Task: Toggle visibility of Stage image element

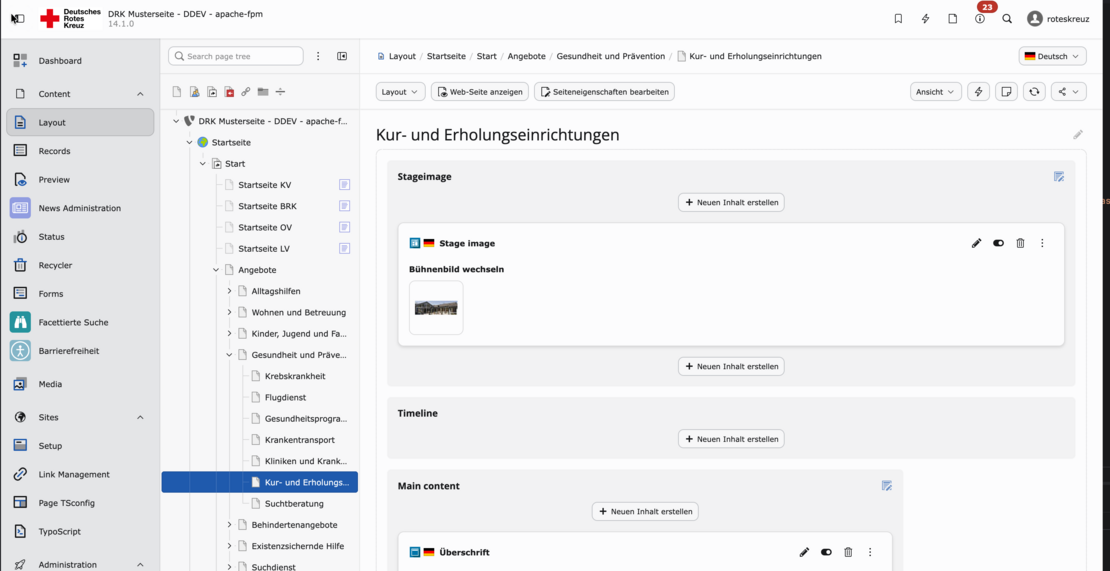Action: (x=998, y=243)
